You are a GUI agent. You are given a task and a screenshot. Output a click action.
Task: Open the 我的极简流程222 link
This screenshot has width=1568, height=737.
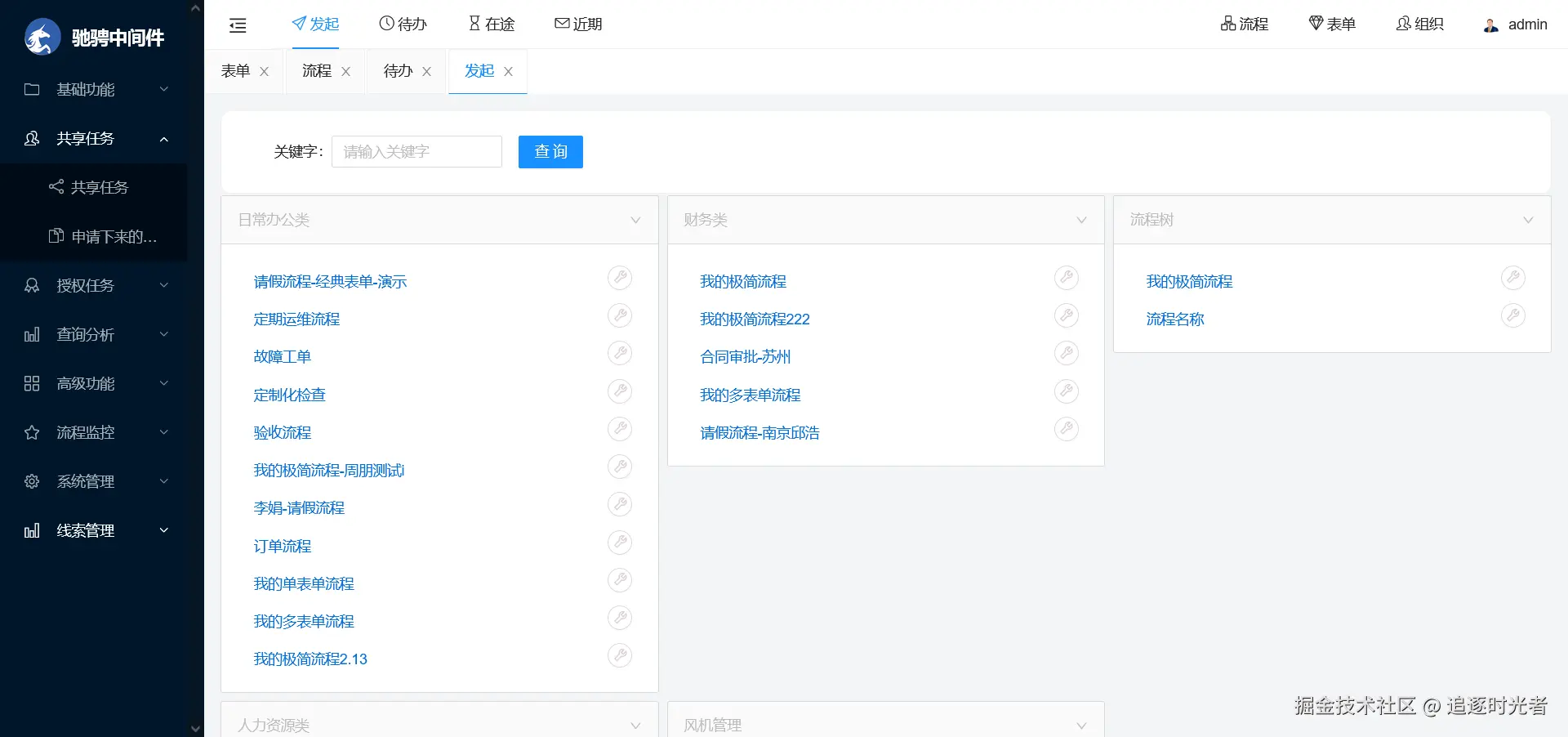click(x=755, y=319)
